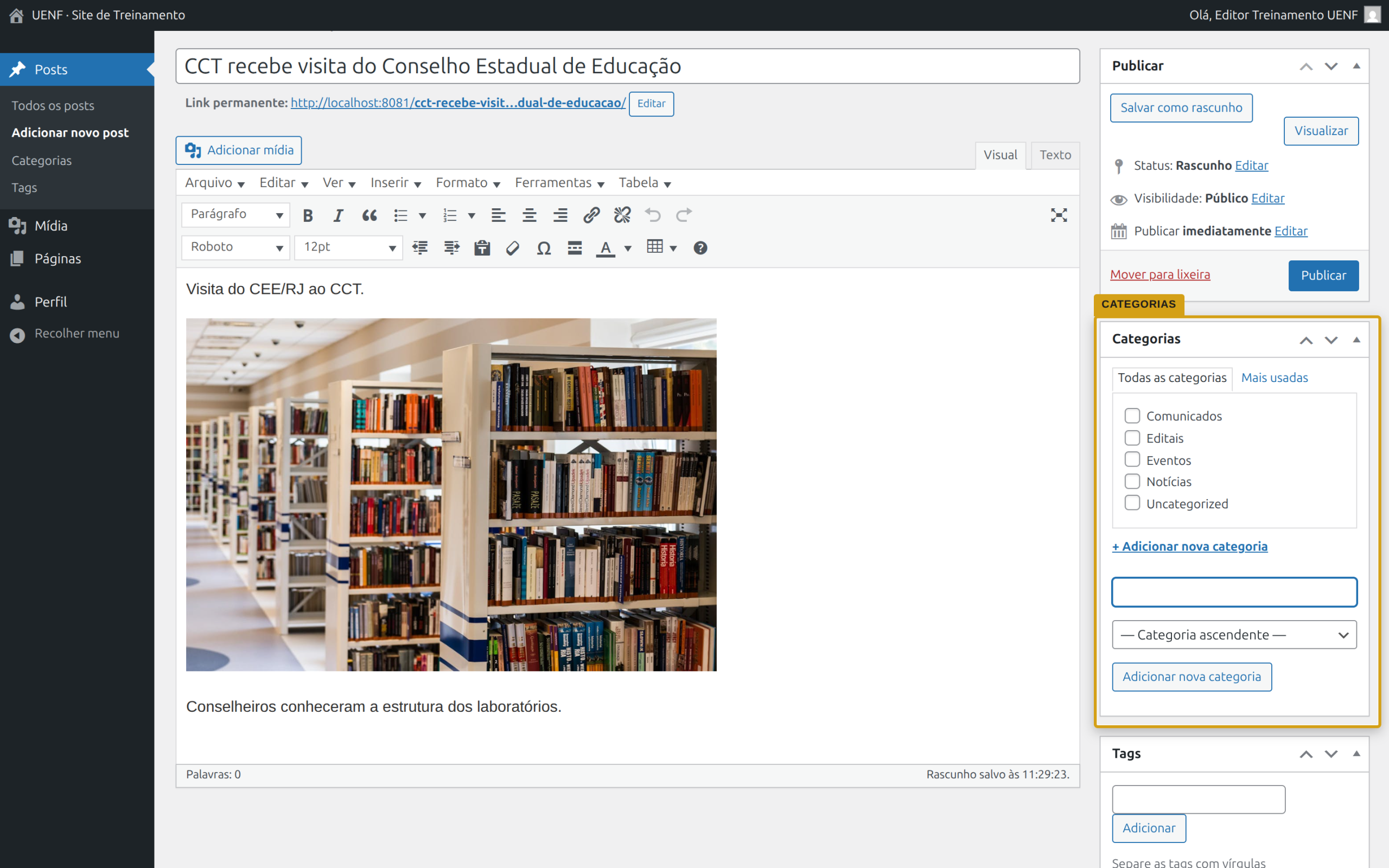Screen dimensions: 1389x868
Task: Click Mover para lixeira link
Action: coord(1160,275)
